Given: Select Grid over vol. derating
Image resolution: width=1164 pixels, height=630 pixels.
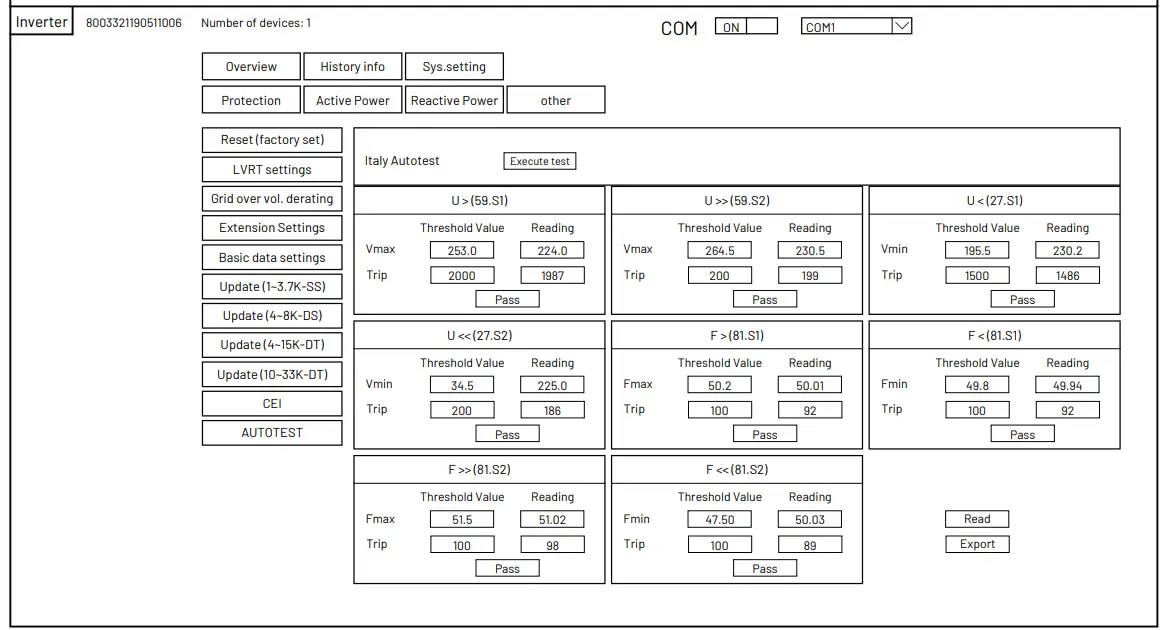Looking at the screenshot, I should (x=271, y=198).
